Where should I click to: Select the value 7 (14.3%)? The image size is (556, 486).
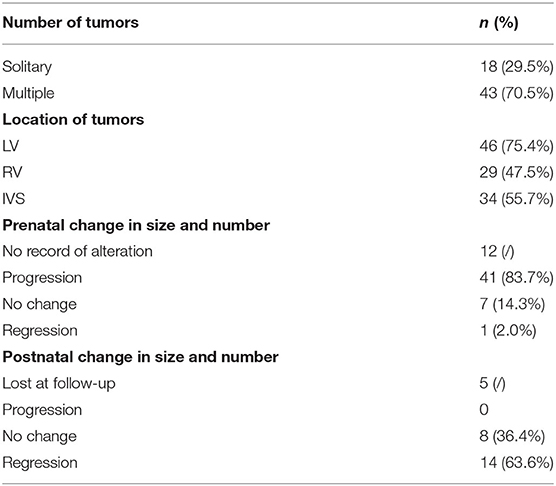point(512,304)
